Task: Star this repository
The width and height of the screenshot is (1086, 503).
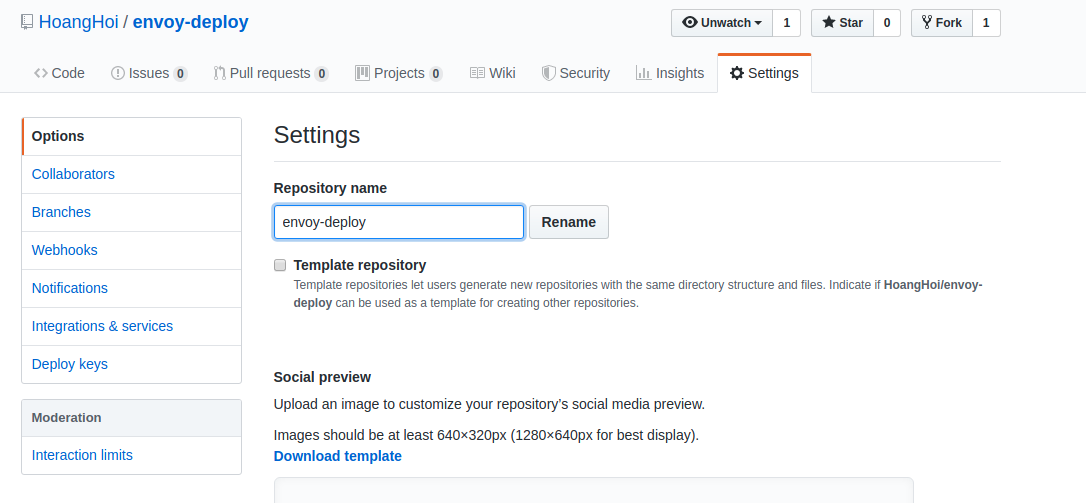Action: tap(842, 23)
